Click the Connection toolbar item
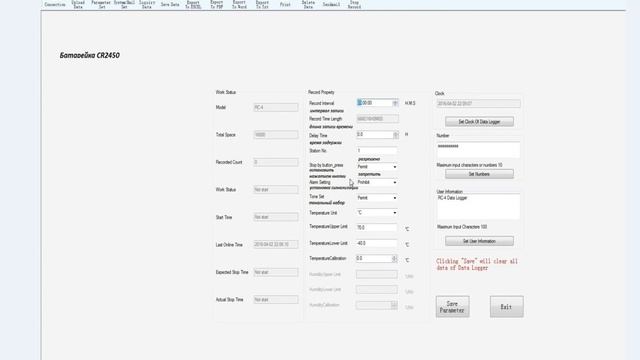The width and height of the screenshot is (640, 360). 55,4
